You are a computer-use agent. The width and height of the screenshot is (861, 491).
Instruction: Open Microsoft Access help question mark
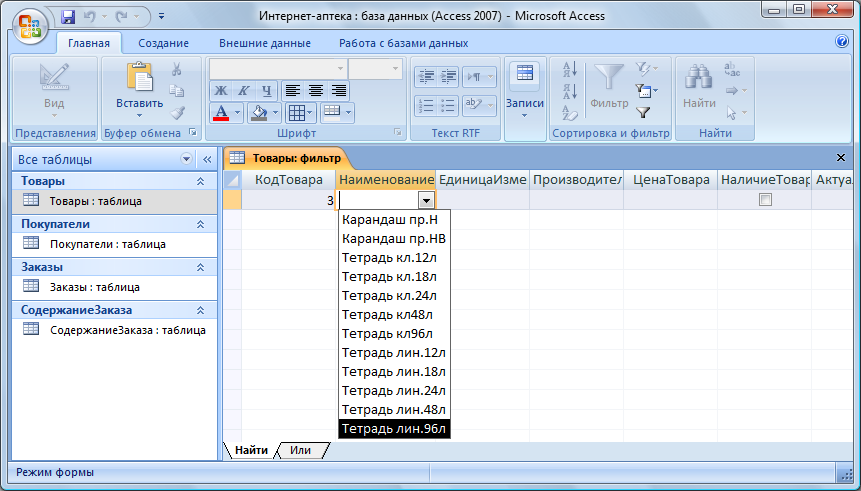[842, 41]
